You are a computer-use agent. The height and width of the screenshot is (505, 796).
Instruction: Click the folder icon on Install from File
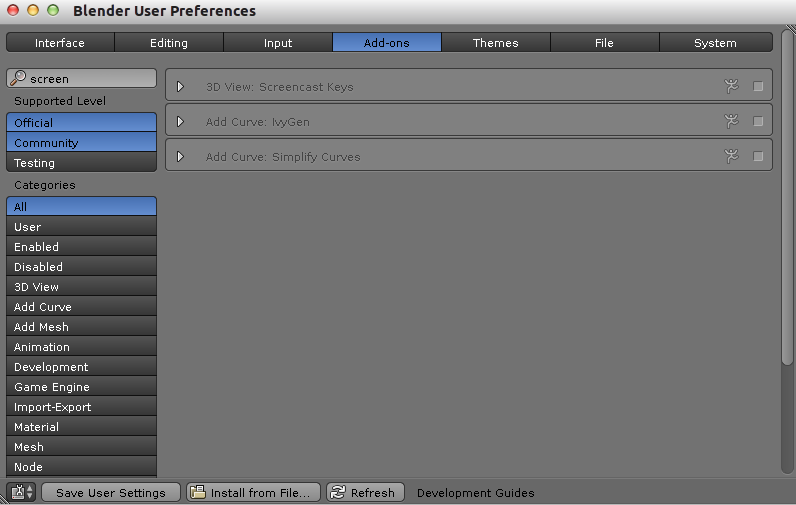click(x=198, y=492)
